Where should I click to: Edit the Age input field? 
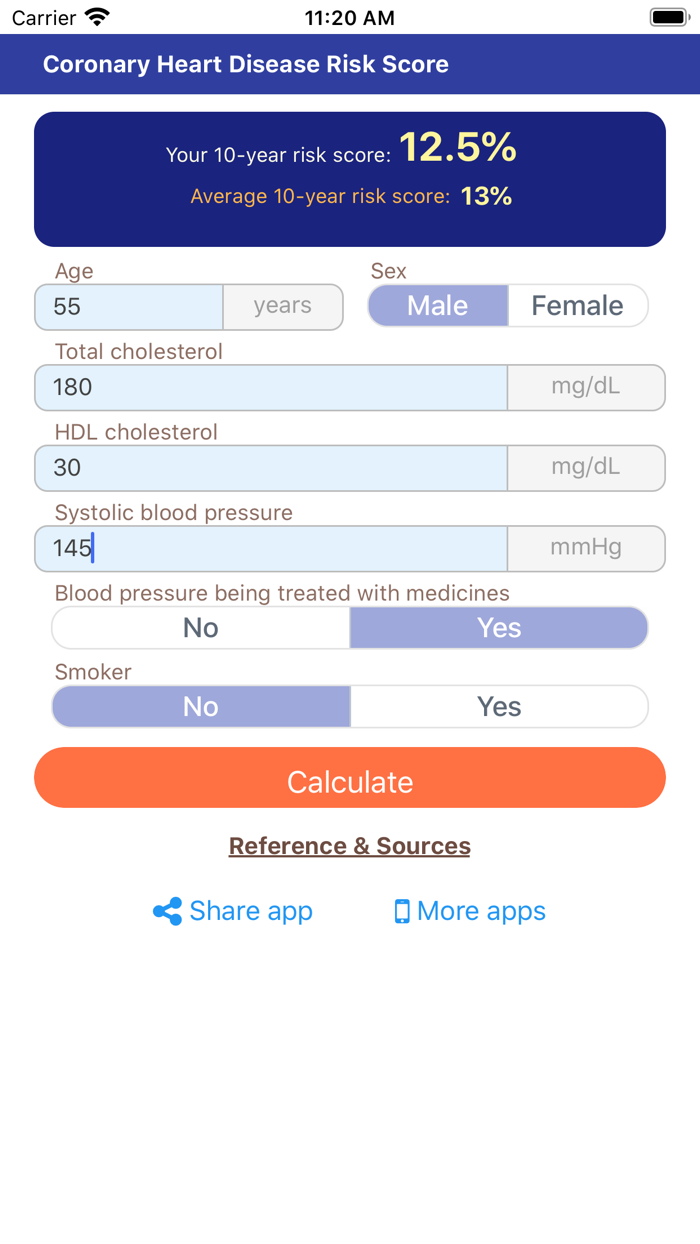click(x=128, y=306)
